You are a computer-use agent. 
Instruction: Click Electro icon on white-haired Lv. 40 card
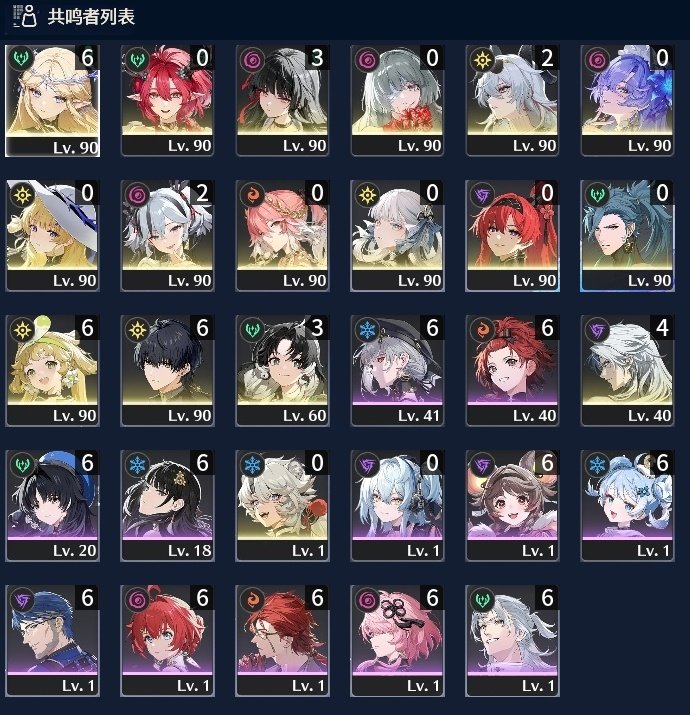tap(597, 330)
